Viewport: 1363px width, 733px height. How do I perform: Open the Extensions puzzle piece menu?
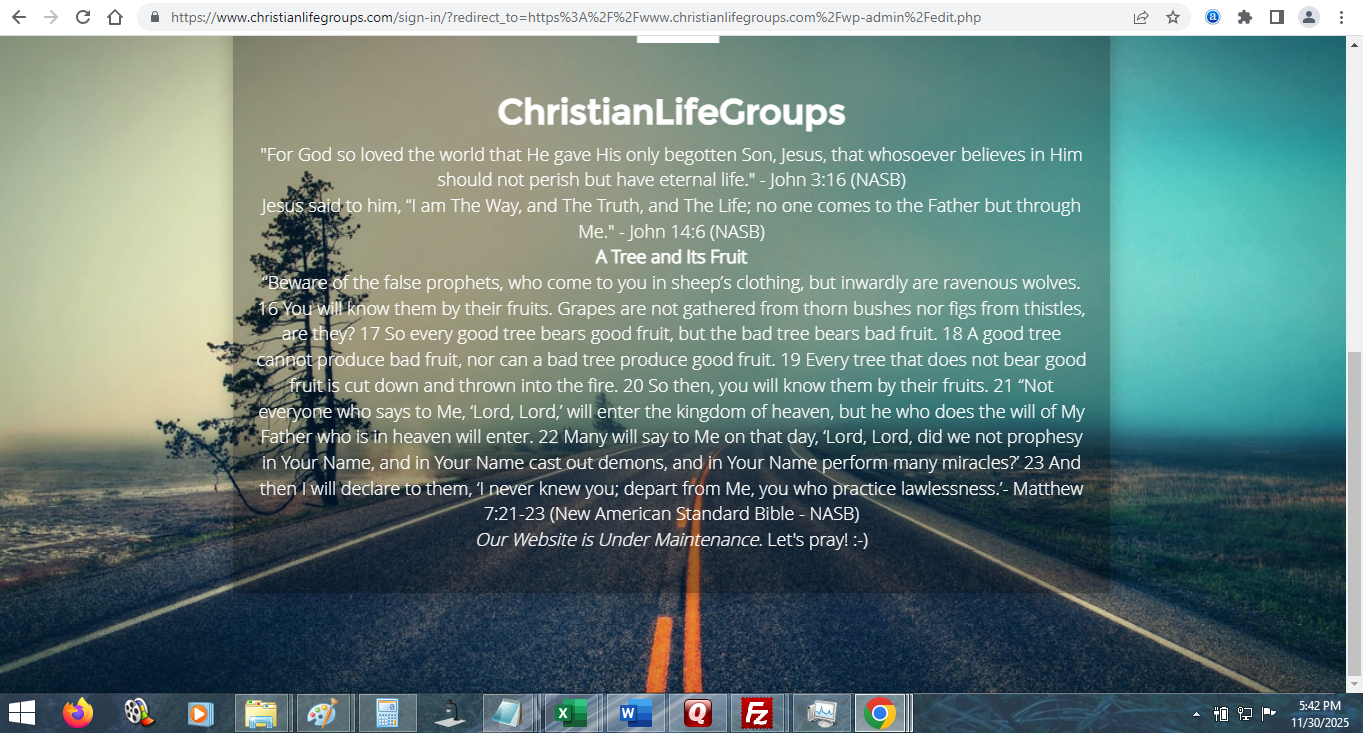pos(1245,17)
